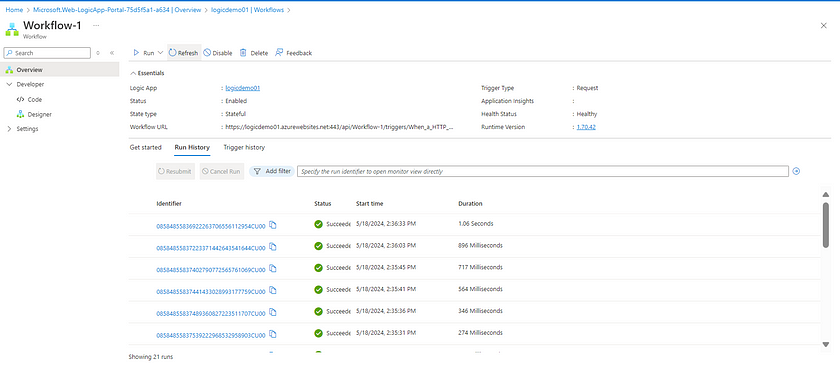The width and height of the screenshot is (840, 370).
Task: Collapse the Developer tree section
Action: 9,85
